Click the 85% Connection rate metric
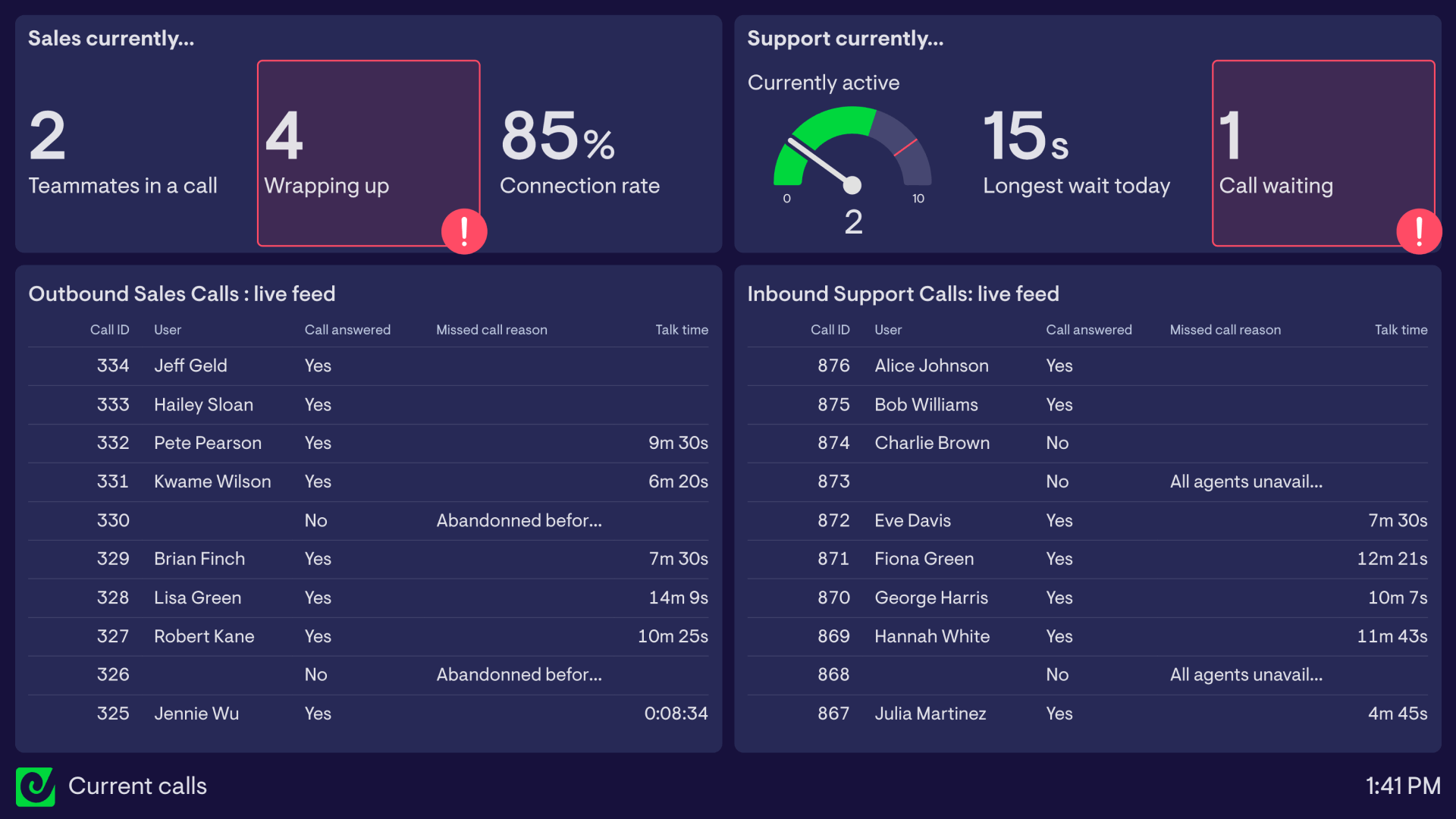The width and height of the screenshot is (1456, 819). [x=579, y=152]
